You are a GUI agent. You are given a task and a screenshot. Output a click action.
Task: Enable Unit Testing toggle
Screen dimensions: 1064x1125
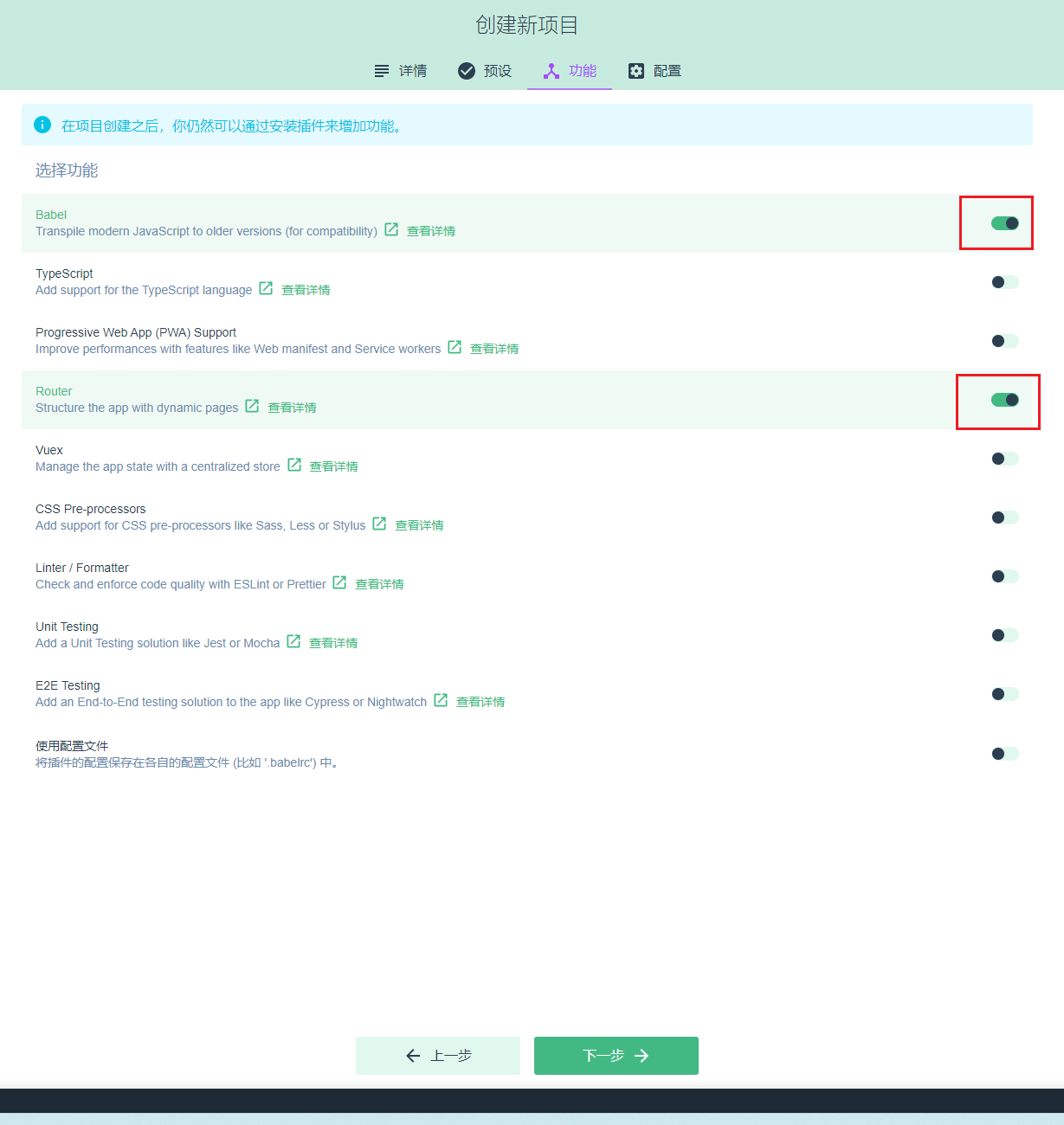pos(1004,635)
